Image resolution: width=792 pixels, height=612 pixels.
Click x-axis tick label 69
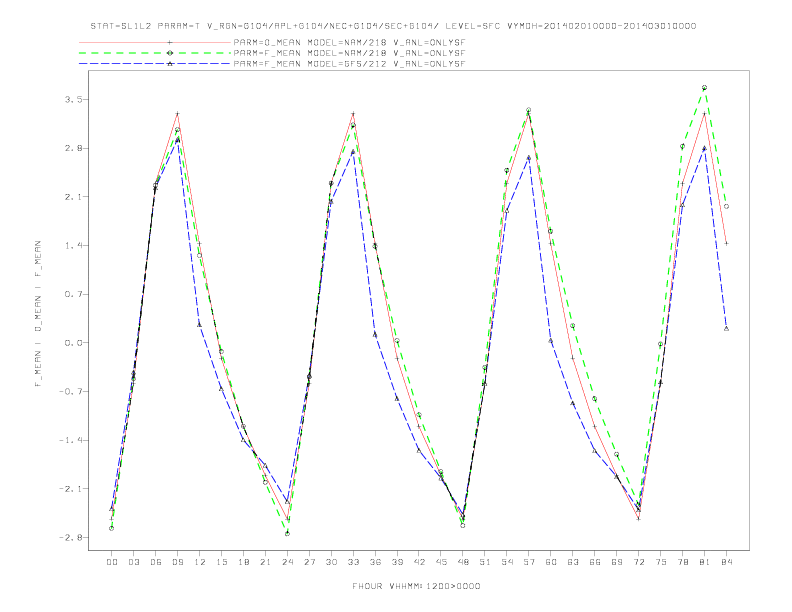click(617, 562)
